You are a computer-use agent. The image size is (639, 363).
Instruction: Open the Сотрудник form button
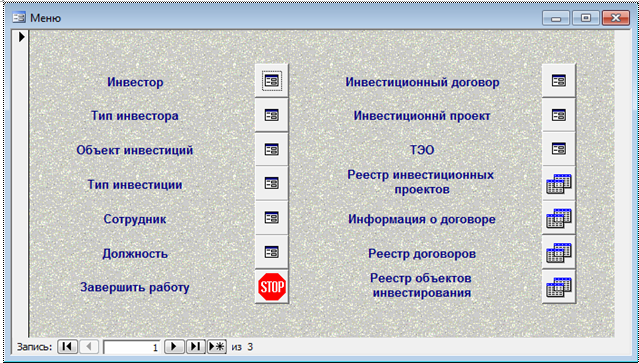[x=272, y=218]
